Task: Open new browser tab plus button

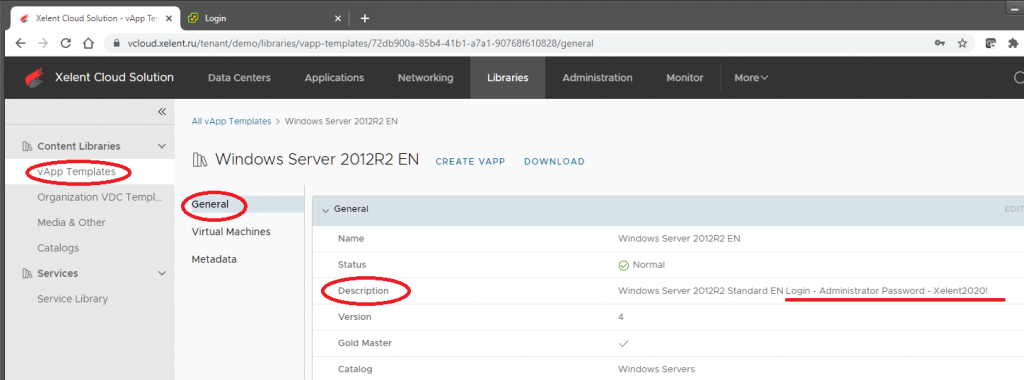Action: pos(365,18)
